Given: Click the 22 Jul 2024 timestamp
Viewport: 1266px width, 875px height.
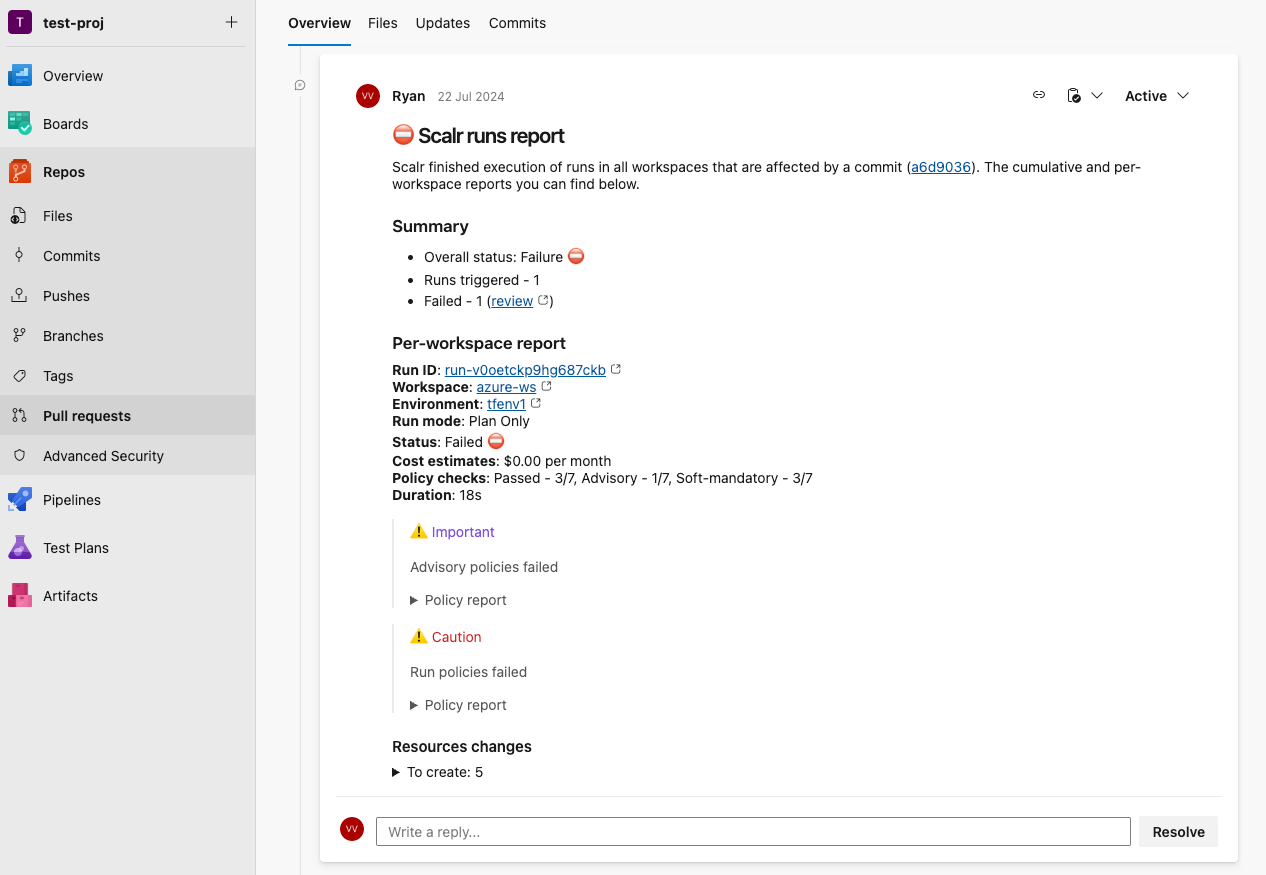Looking at the screenshot, I should [471, 97].
